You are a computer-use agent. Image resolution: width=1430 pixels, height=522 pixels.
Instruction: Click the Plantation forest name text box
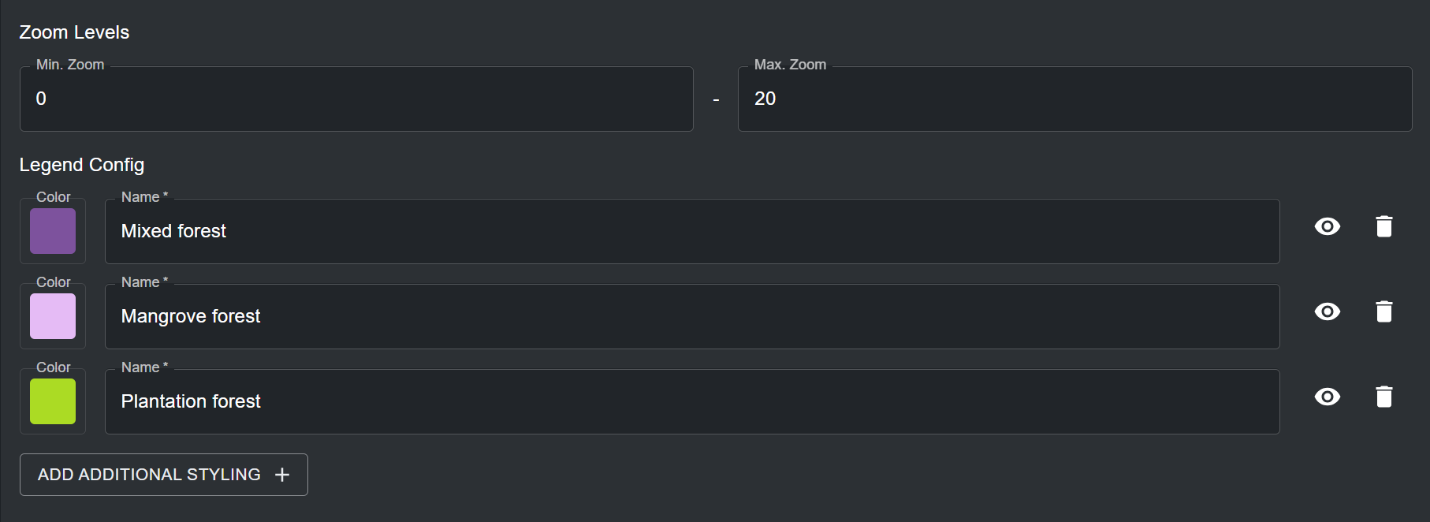(x=692, y=401)
